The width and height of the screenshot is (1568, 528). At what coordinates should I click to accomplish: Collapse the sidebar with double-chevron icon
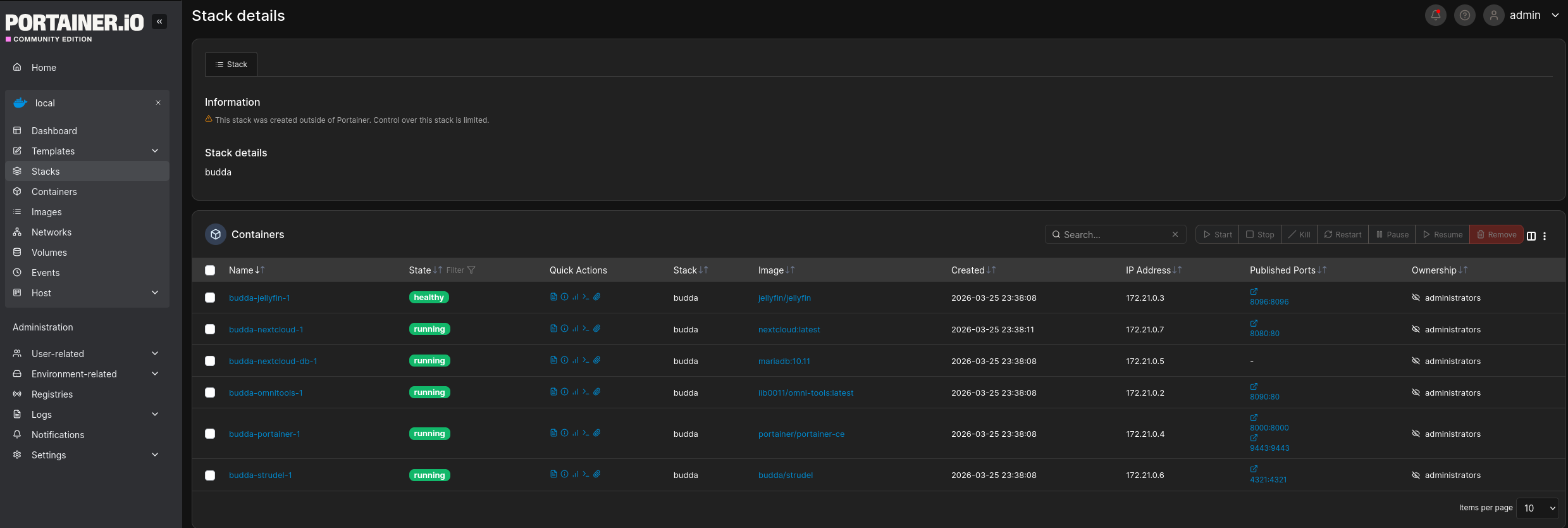159,22
